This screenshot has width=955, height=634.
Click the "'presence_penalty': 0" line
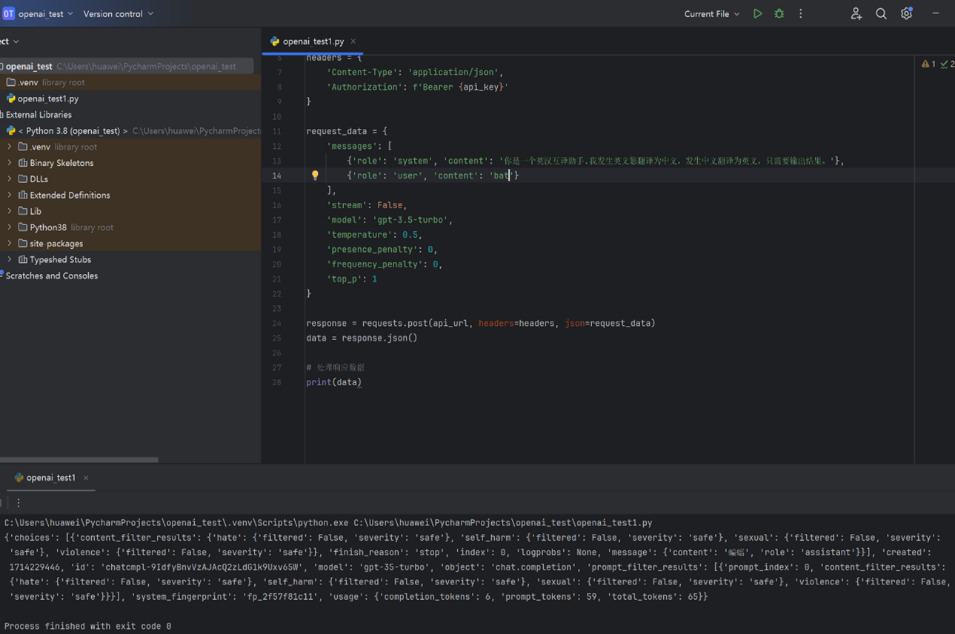[x=382, y=250]
